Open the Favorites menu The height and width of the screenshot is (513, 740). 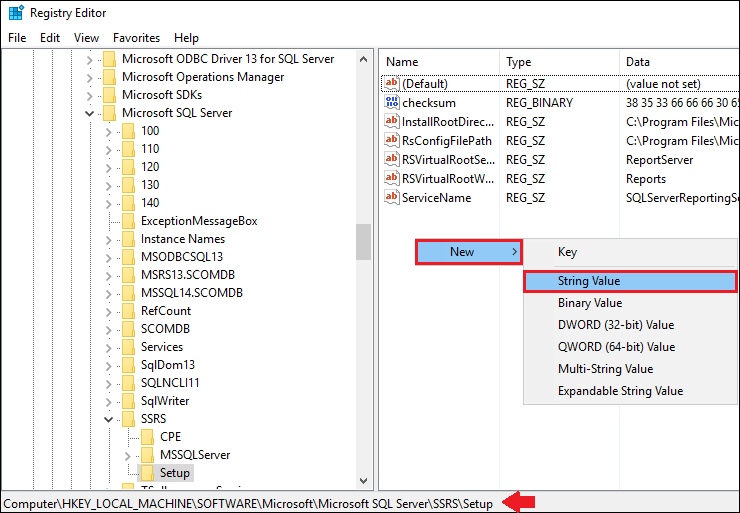pyautogui.click(x=136, y=38)
